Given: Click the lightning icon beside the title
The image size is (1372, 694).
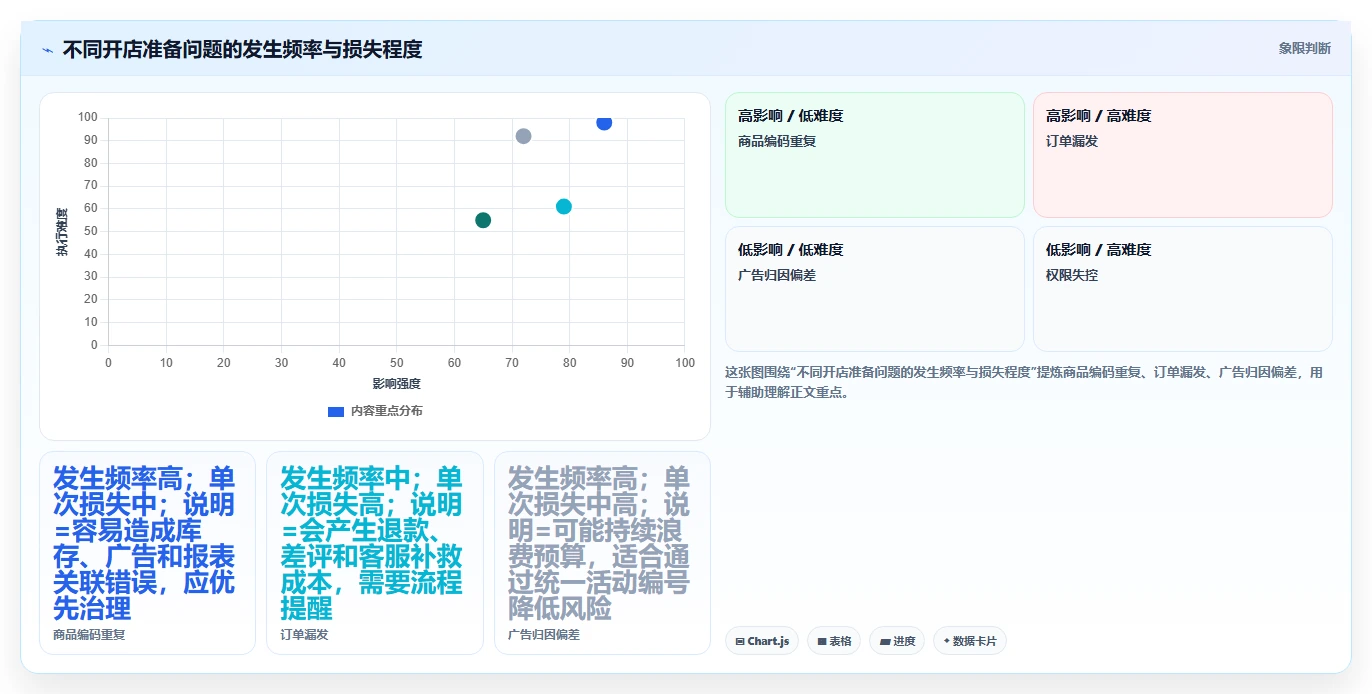Looking at the screenshot, I should tap(47, 49).
